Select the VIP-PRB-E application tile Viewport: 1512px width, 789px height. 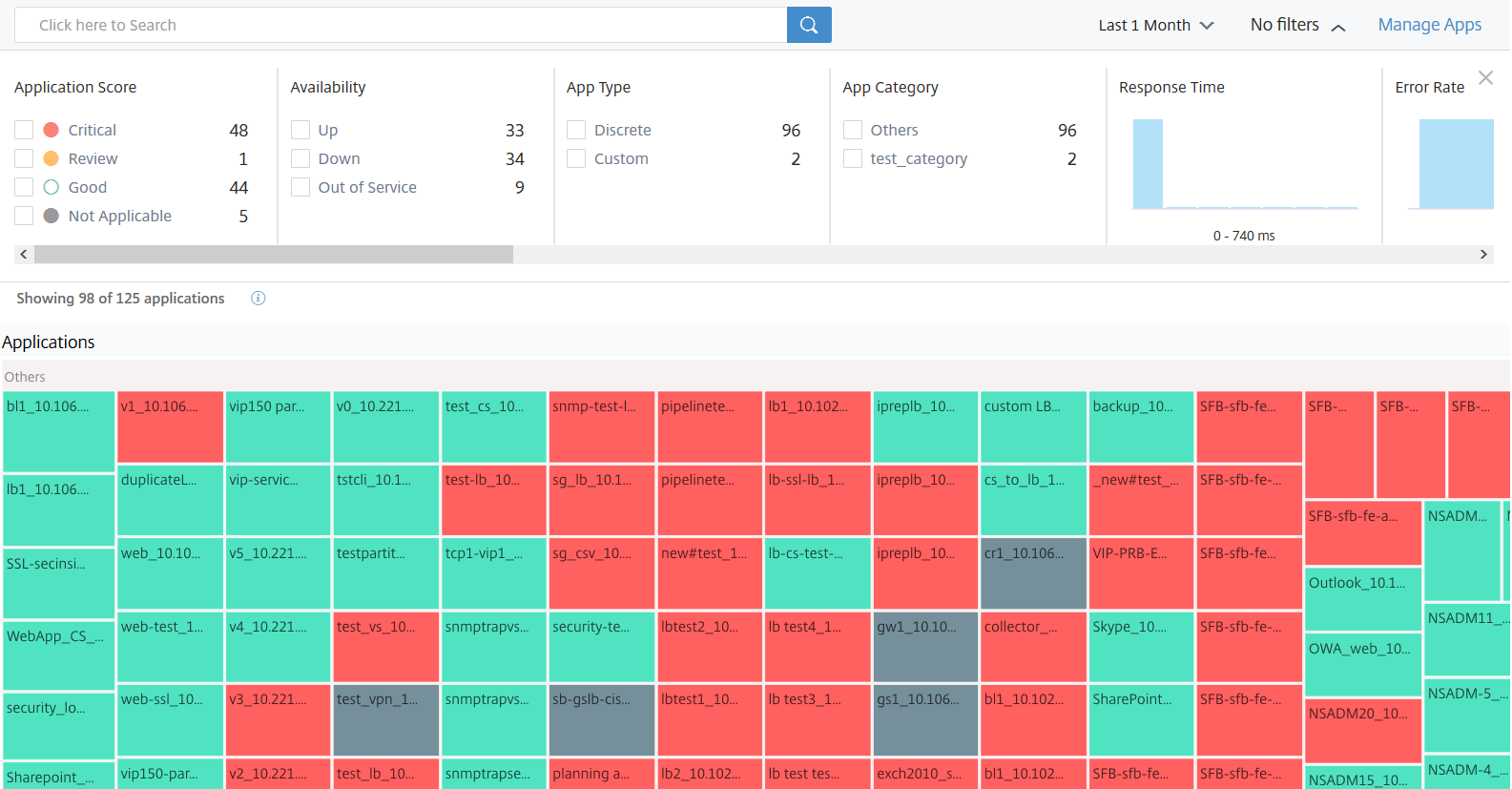[x=1141, y=573]
